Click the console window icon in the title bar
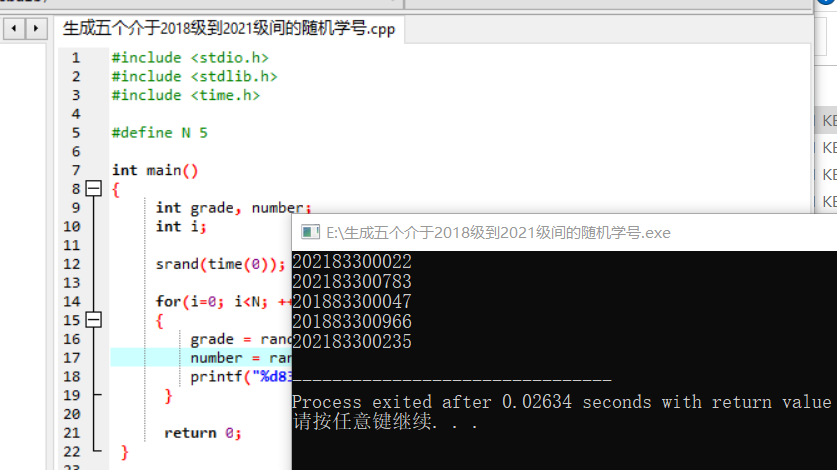 click(310, 232)
